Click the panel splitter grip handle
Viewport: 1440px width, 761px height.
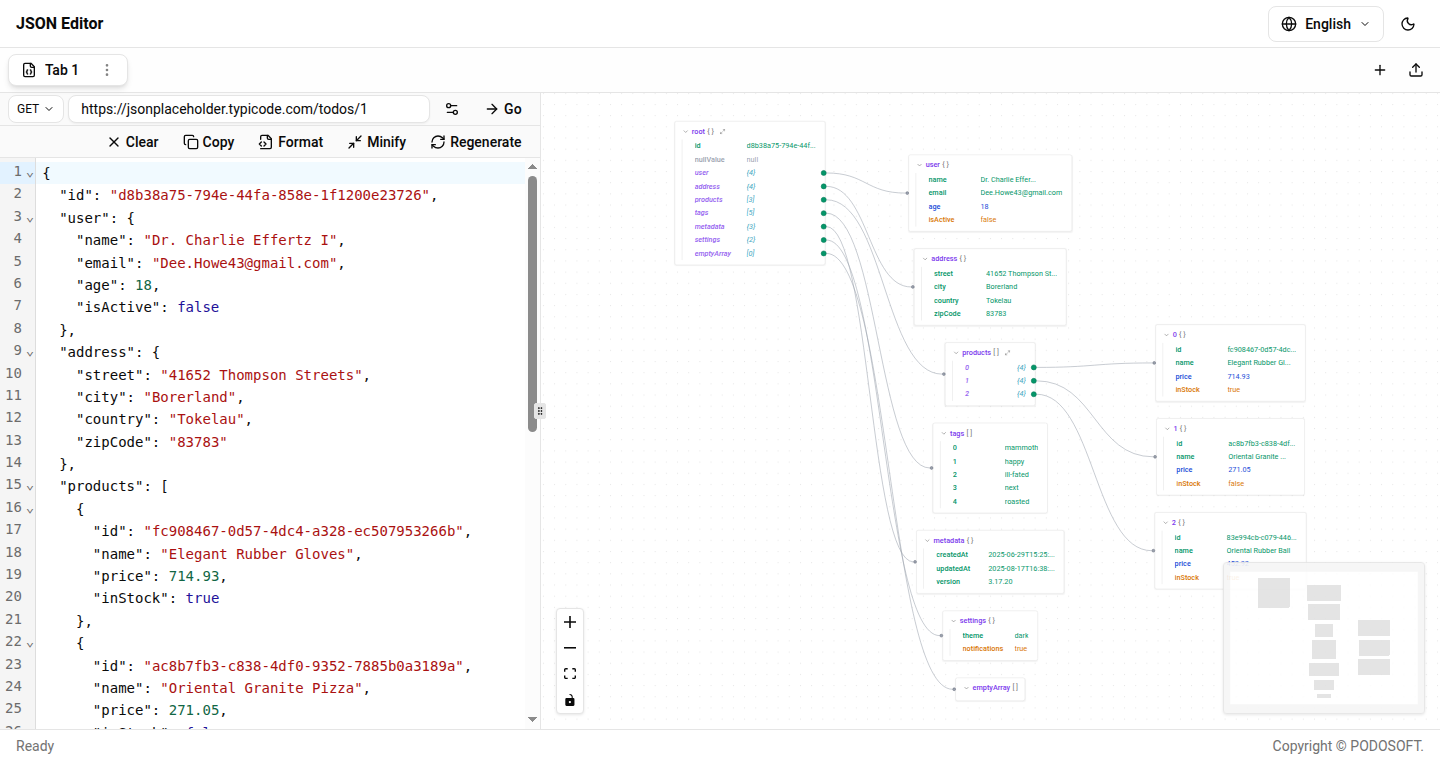click(540, 410)
